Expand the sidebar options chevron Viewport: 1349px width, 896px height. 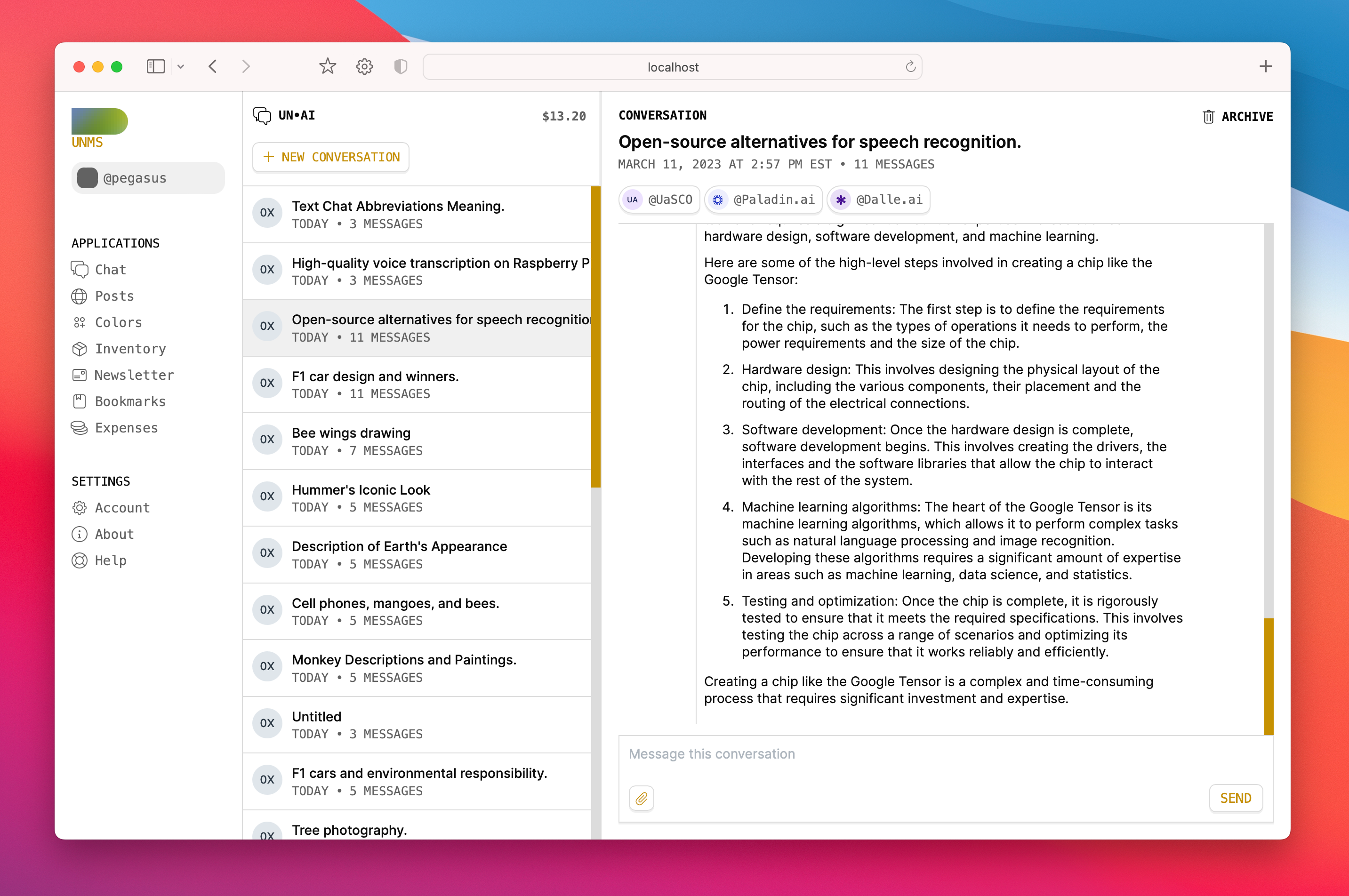[x=181, y=66]
